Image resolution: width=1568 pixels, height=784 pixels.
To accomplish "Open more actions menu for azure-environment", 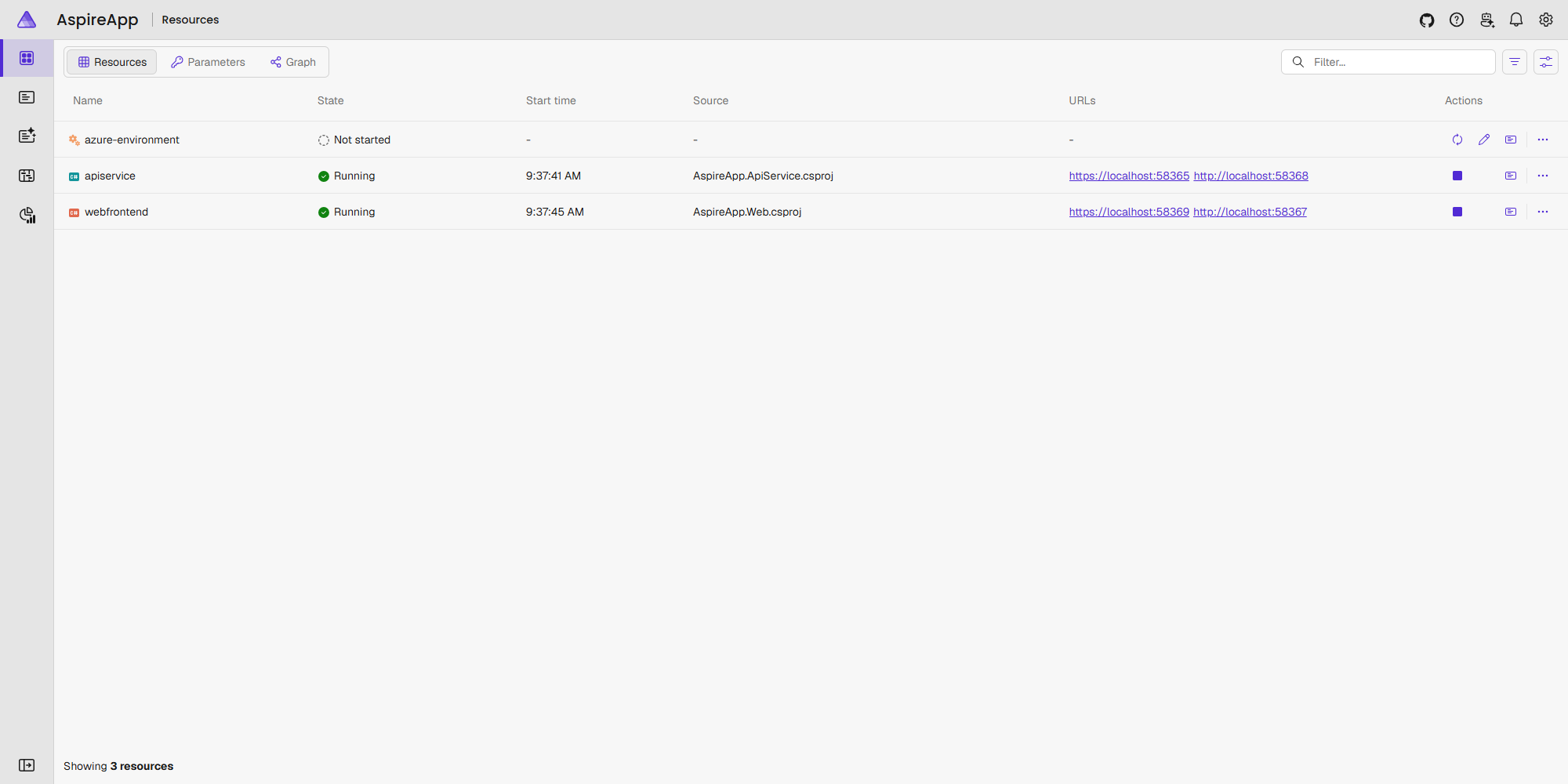I will coord(1543,140).
